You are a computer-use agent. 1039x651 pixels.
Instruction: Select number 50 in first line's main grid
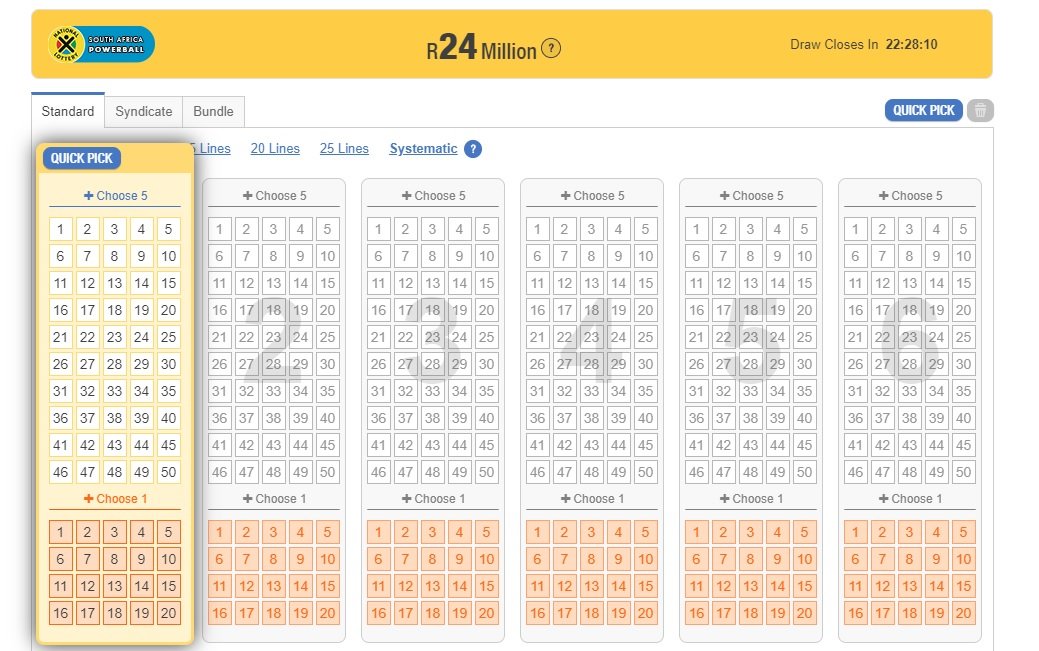click(x=168, y=472)
